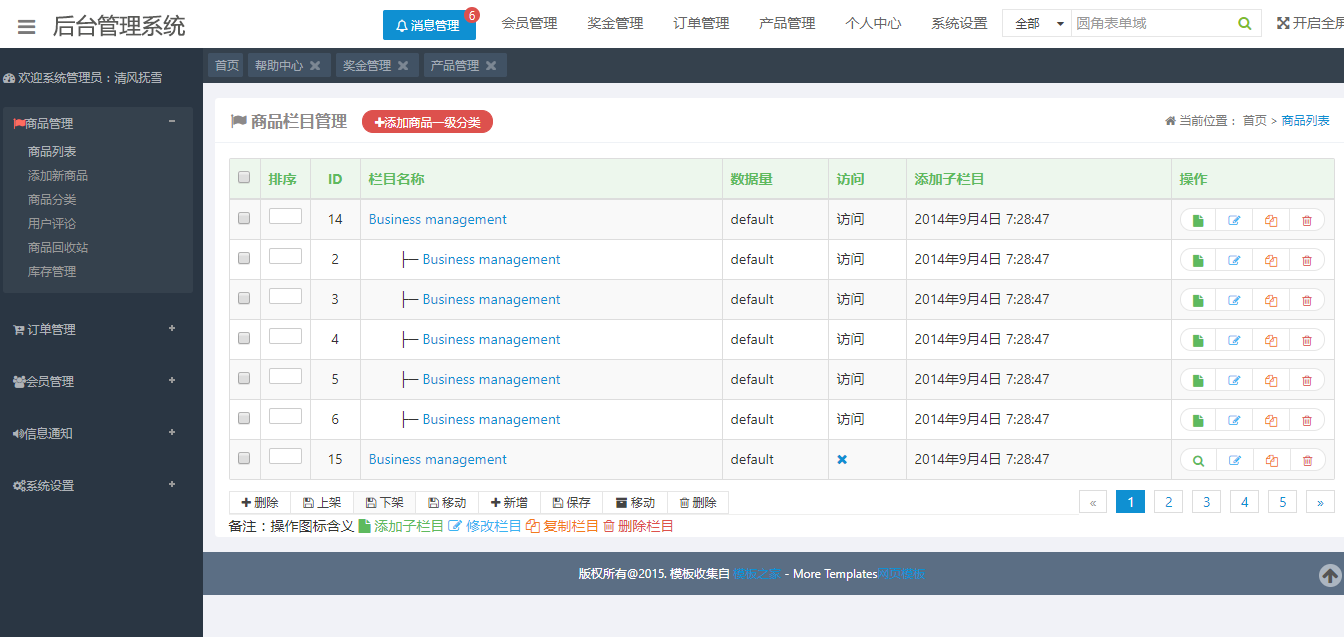1344x637 pixels.
Task: Click the sort input for ID 15
Action: point(285,456)
